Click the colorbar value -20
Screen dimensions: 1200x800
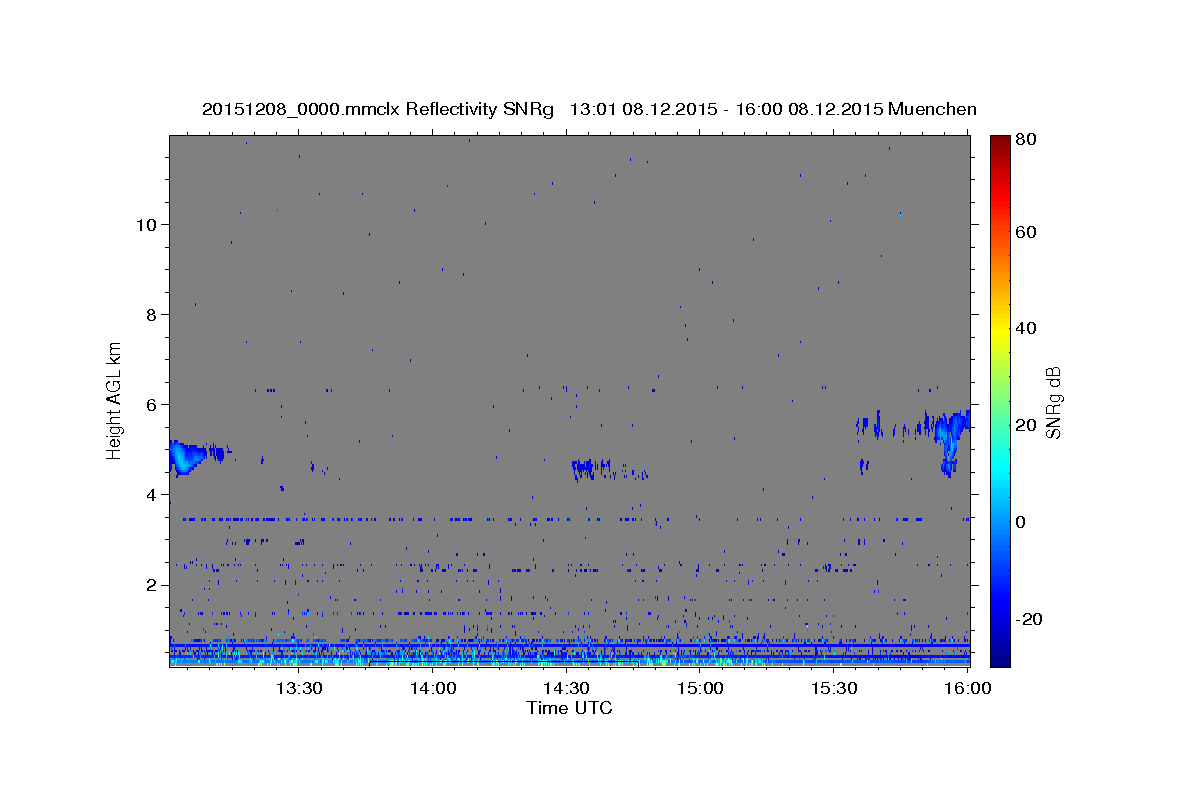tap(1030, 618)
